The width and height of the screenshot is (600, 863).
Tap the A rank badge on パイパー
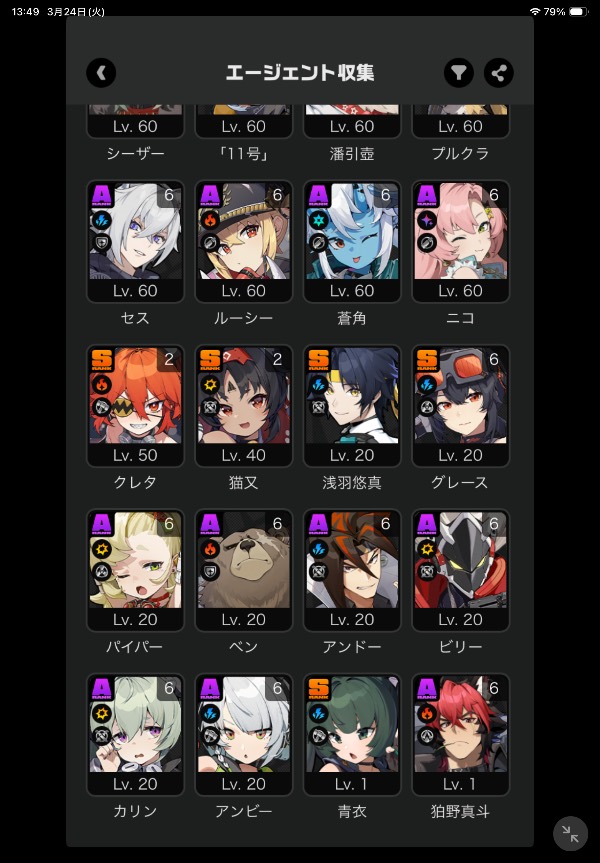(x=102, y=524)
